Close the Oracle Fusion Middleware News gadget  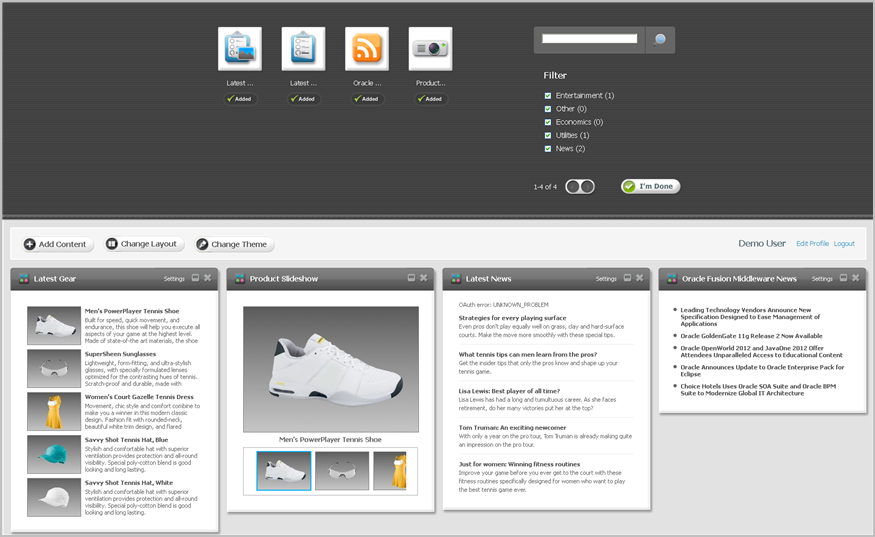click(855, 278)
